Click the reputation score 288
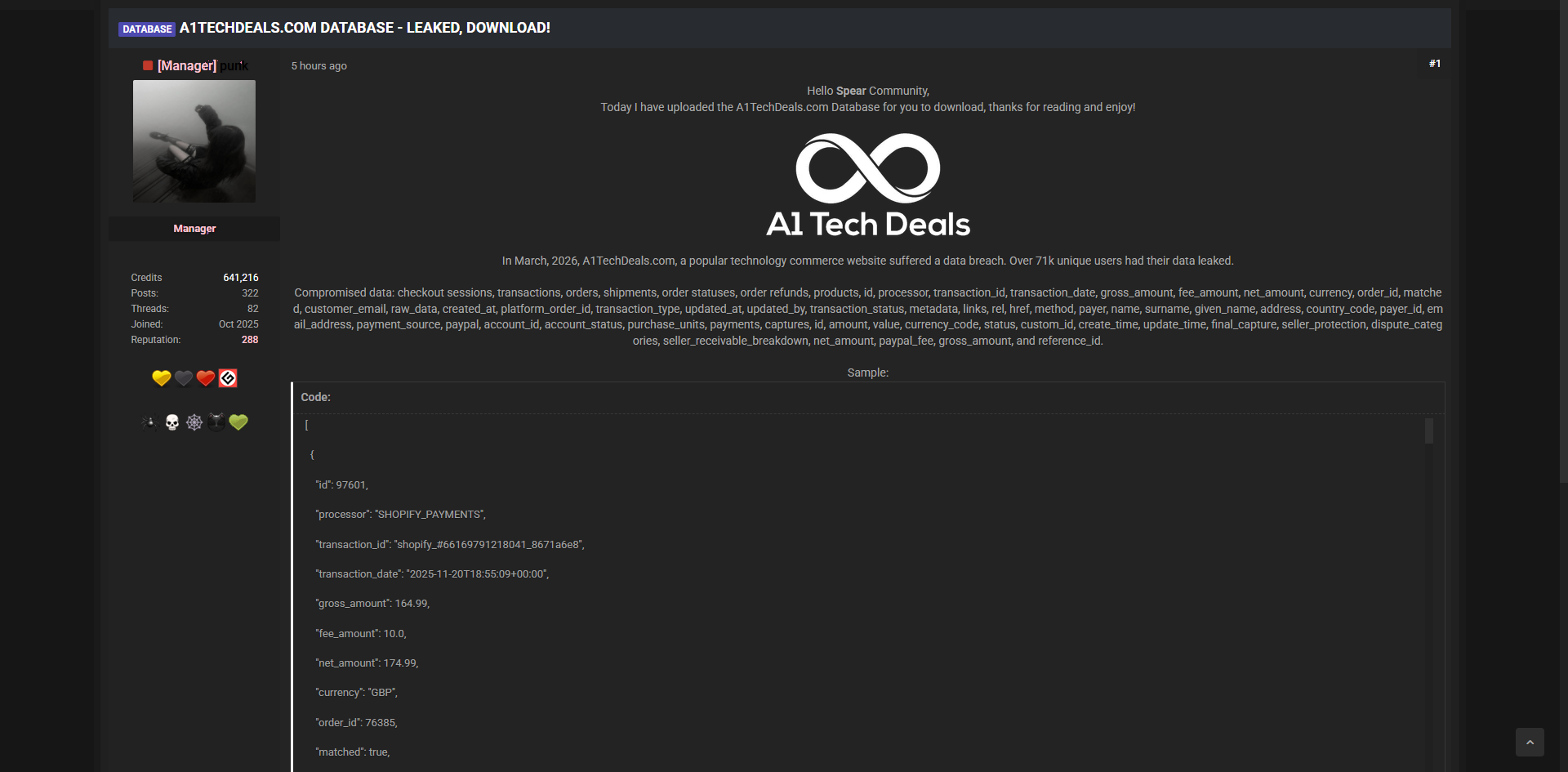This screenshot has height=772, width=1568. tap(250, 340)
